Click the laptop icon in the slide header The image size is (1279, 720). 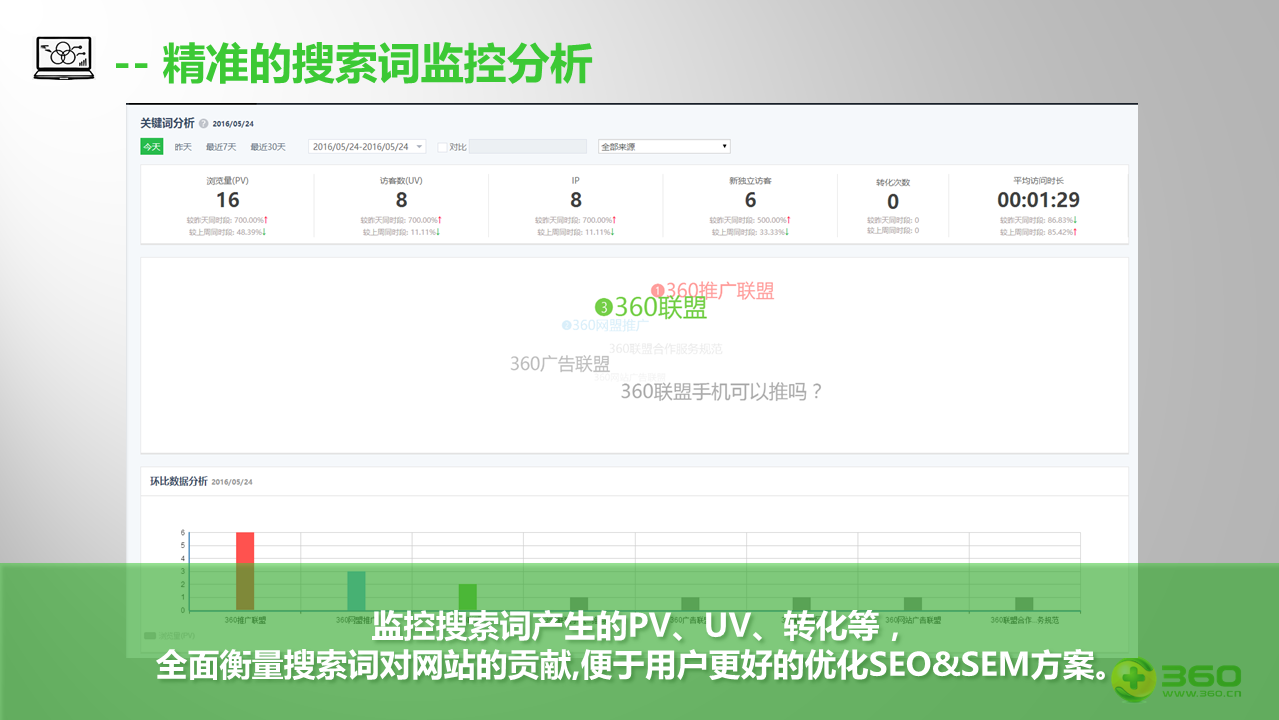(63, 56)
